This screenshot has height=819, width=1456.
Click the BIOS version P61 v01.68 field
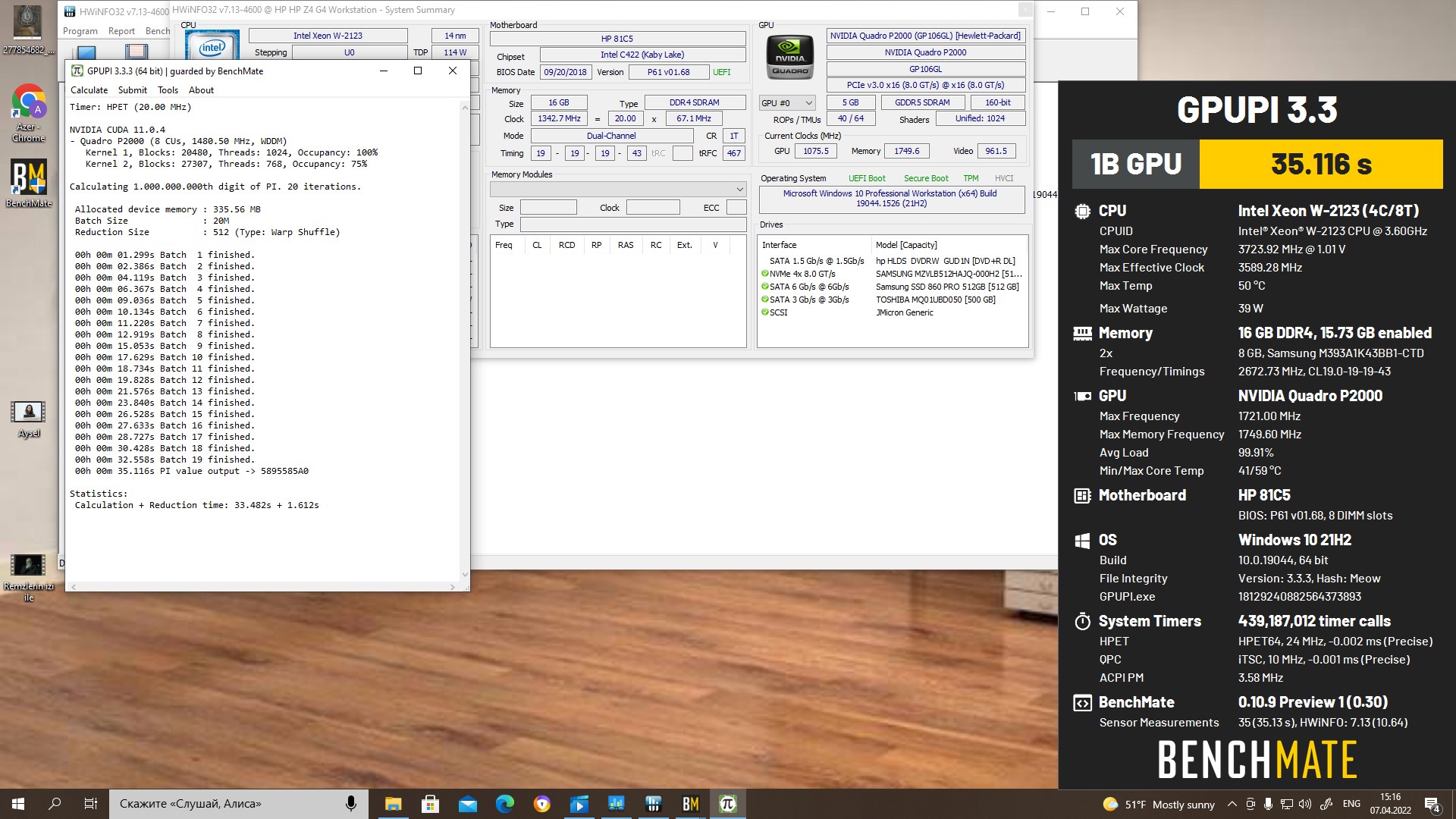click(668, 72)
